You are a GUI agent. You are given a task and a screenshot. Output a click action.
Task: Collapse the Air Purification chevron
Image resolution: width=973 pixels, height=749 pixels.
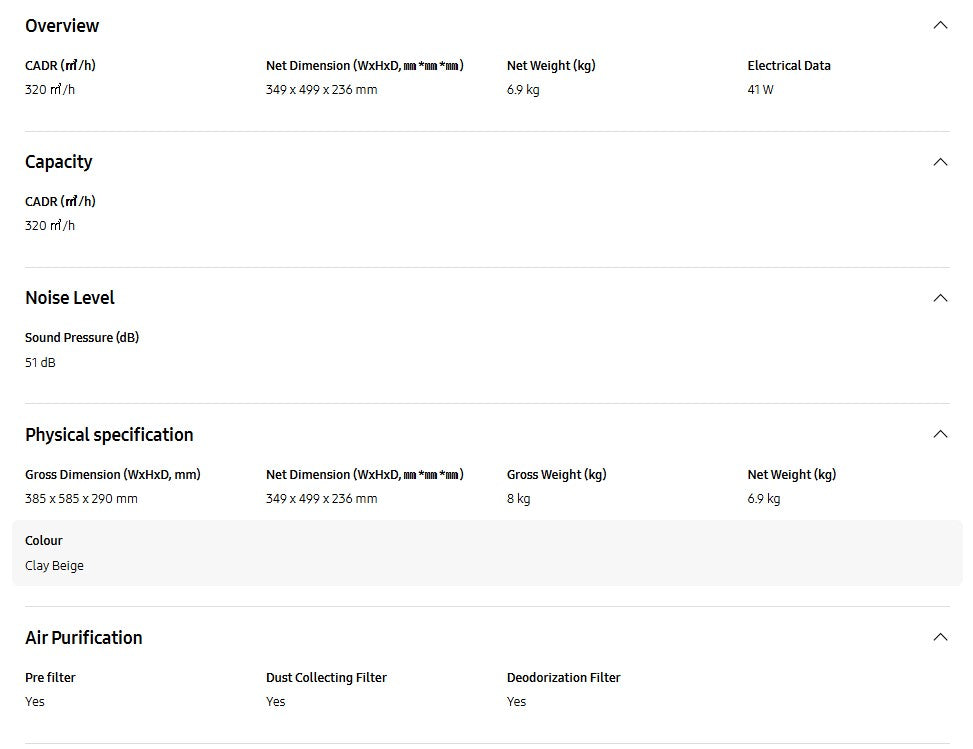click(939, 637)
